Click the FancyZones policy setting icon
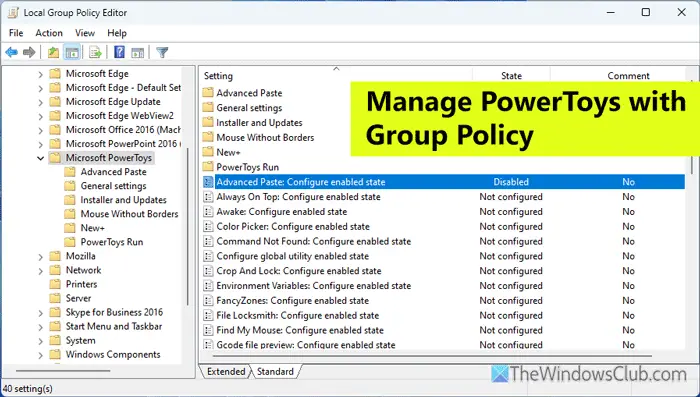 [x=208, y=301]
